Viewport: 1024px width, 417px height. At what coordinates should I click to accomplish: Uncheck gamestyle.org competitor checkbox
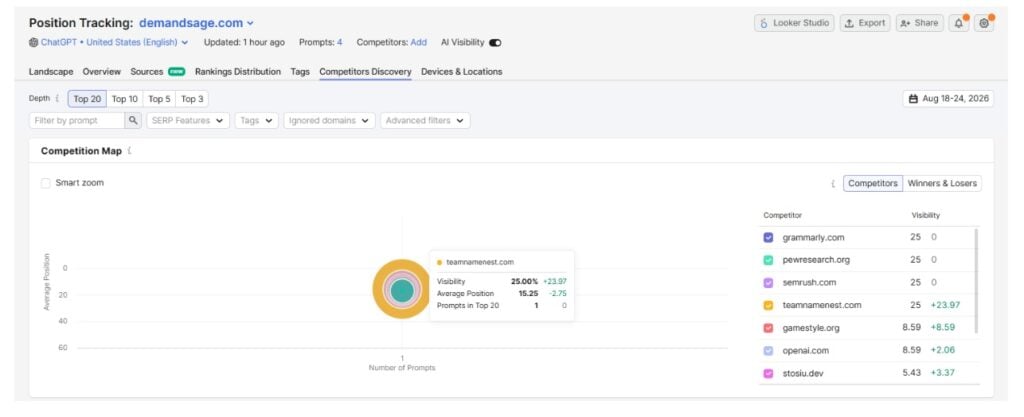(x=769, y=328)
